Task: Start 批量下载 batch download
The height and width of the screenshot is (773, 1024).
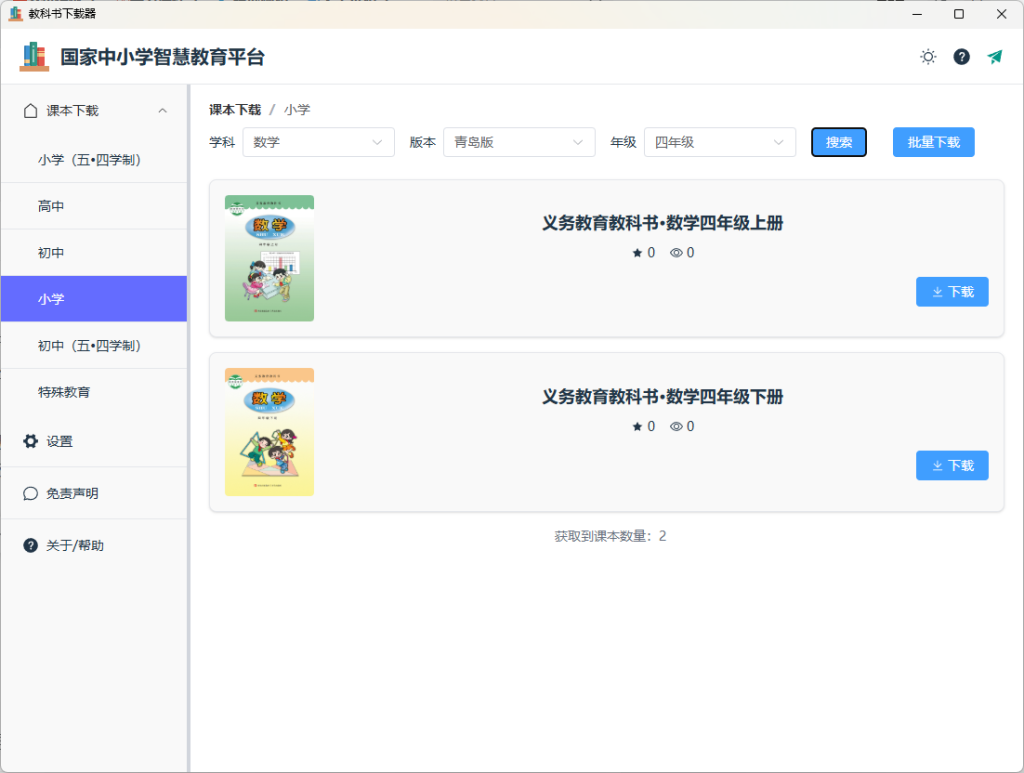Action: point(933,142)
